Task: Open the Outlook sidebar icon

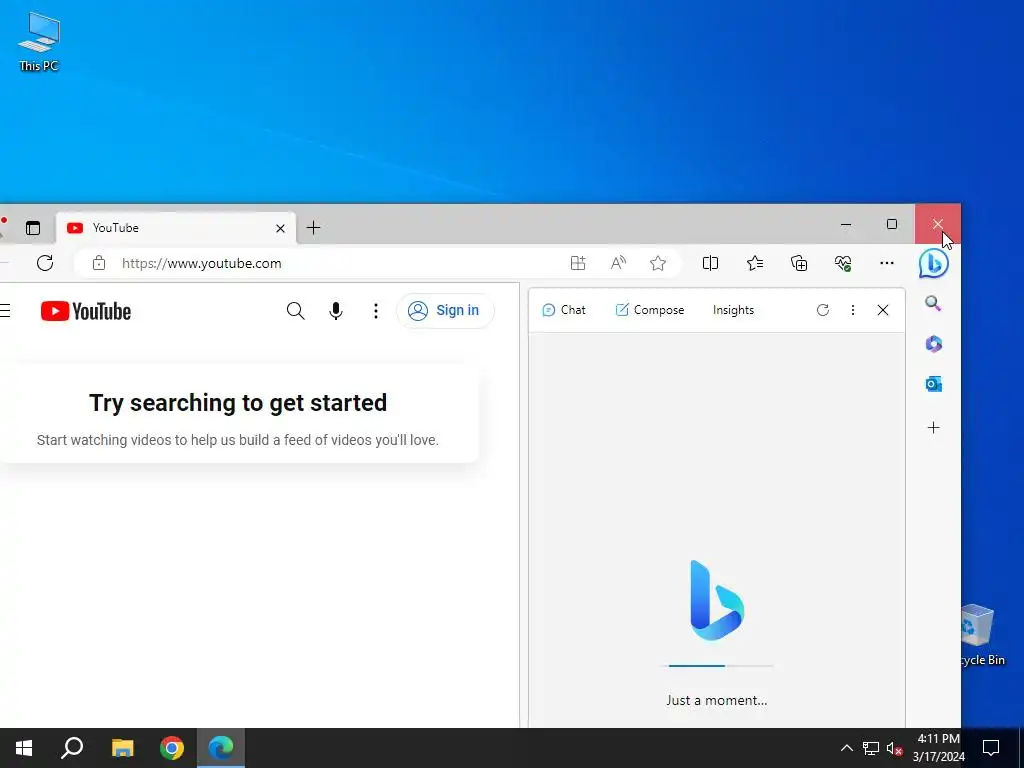Action: (x=933, y=384)
